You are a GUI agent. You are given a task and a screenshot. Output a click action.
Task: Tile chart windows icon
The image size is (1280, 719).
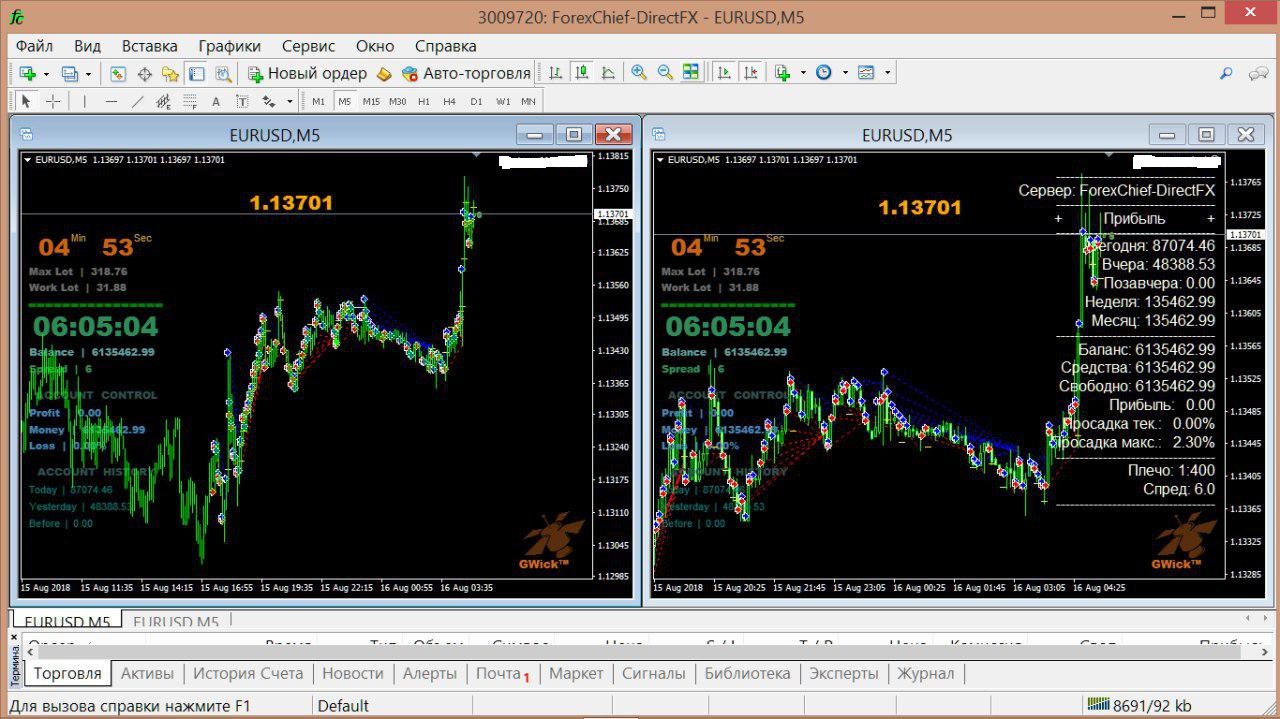click(x=691, y=73)
